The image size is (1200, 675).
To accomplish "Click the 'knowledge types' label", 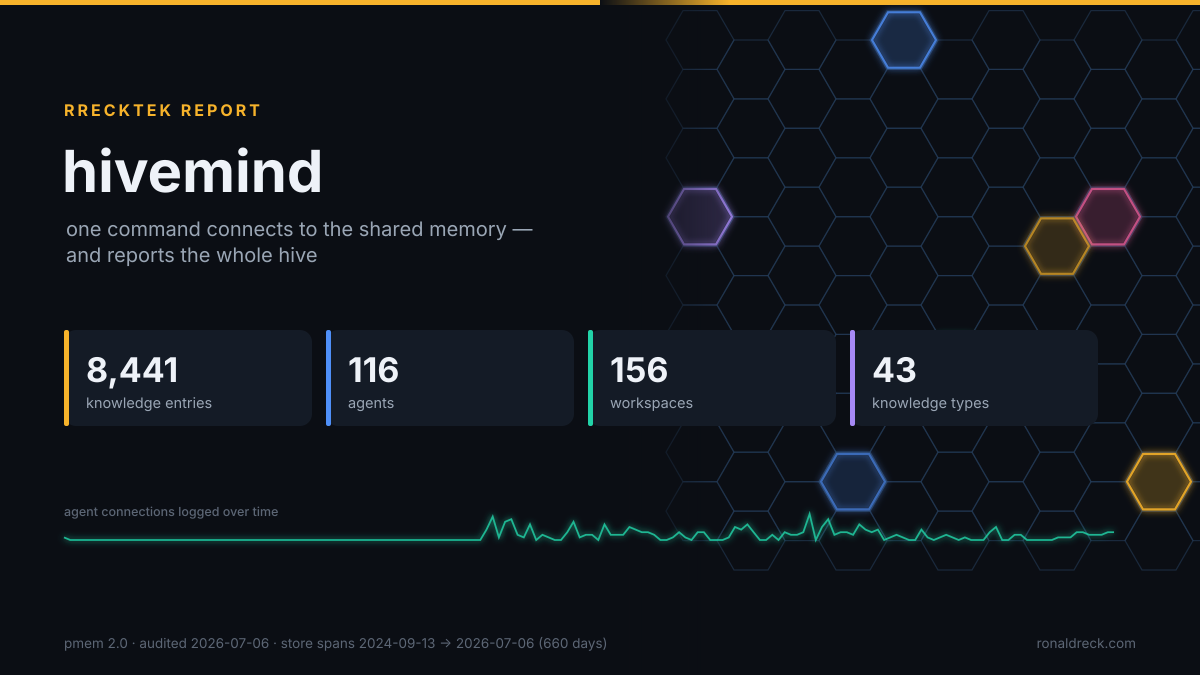I will click(930, 403).
